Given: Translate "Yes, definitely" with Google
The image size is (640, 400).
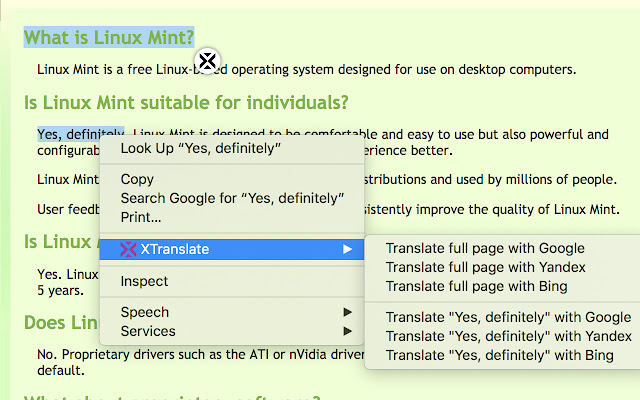Looking at the screenshot, I should click(508, 317).
